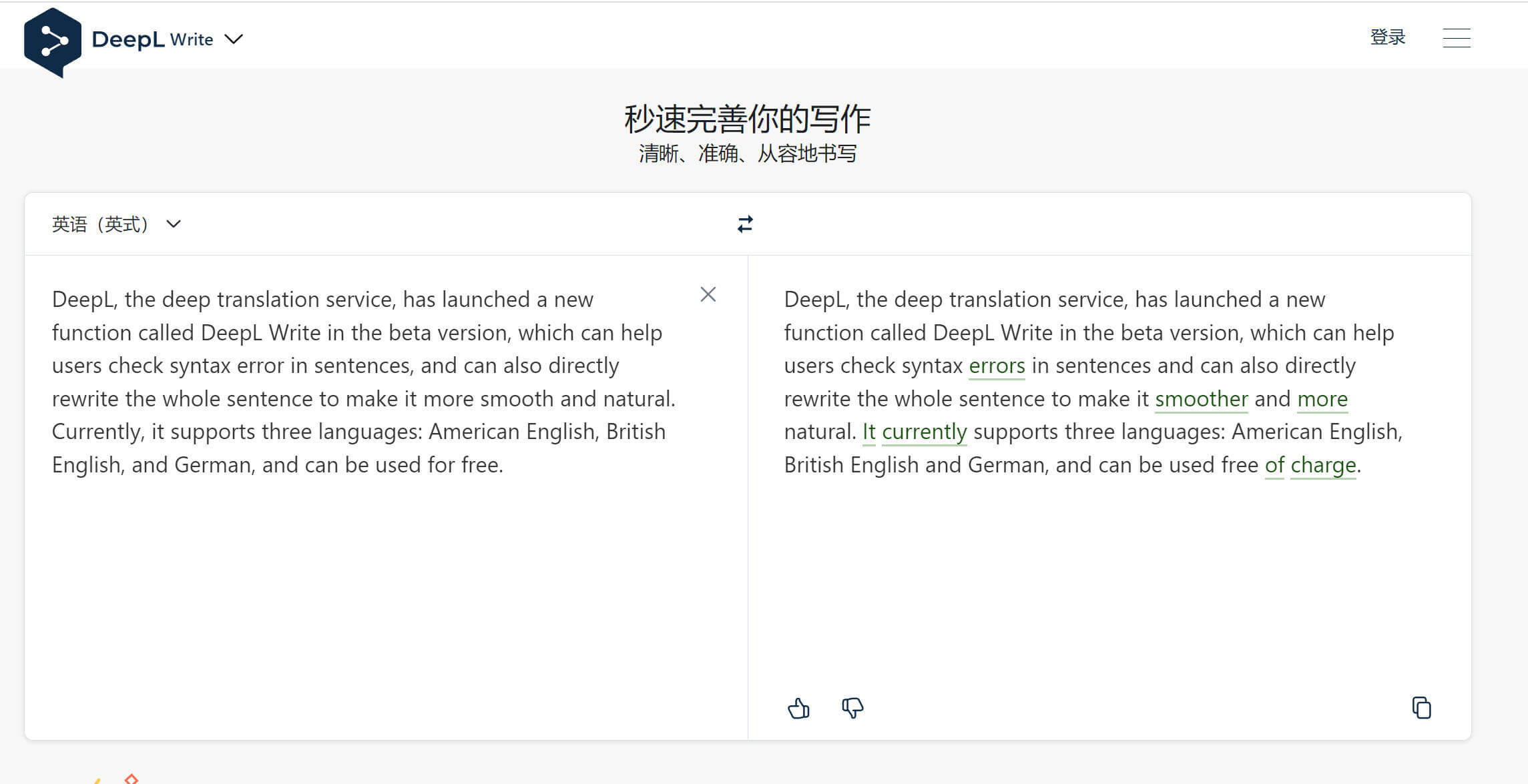Click the DeepL wordmark text
This screenshot has width=1528, height=784.
coord(128,39)
